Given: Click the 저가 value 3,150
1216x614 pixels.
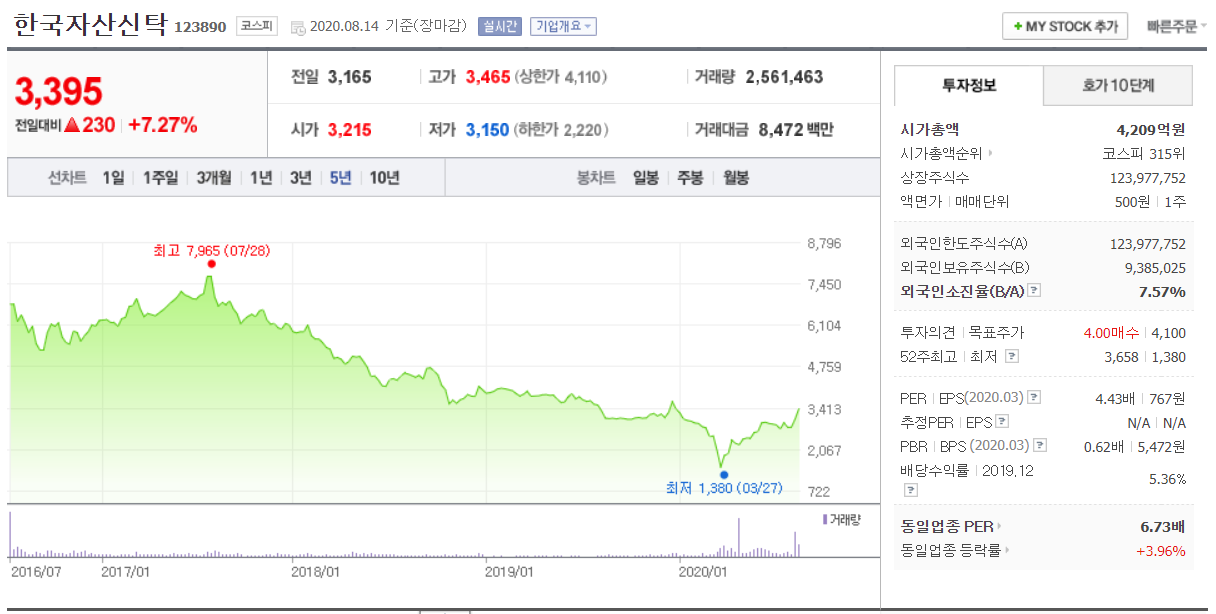Looking at the screenshot, I should tap(488, 130).
